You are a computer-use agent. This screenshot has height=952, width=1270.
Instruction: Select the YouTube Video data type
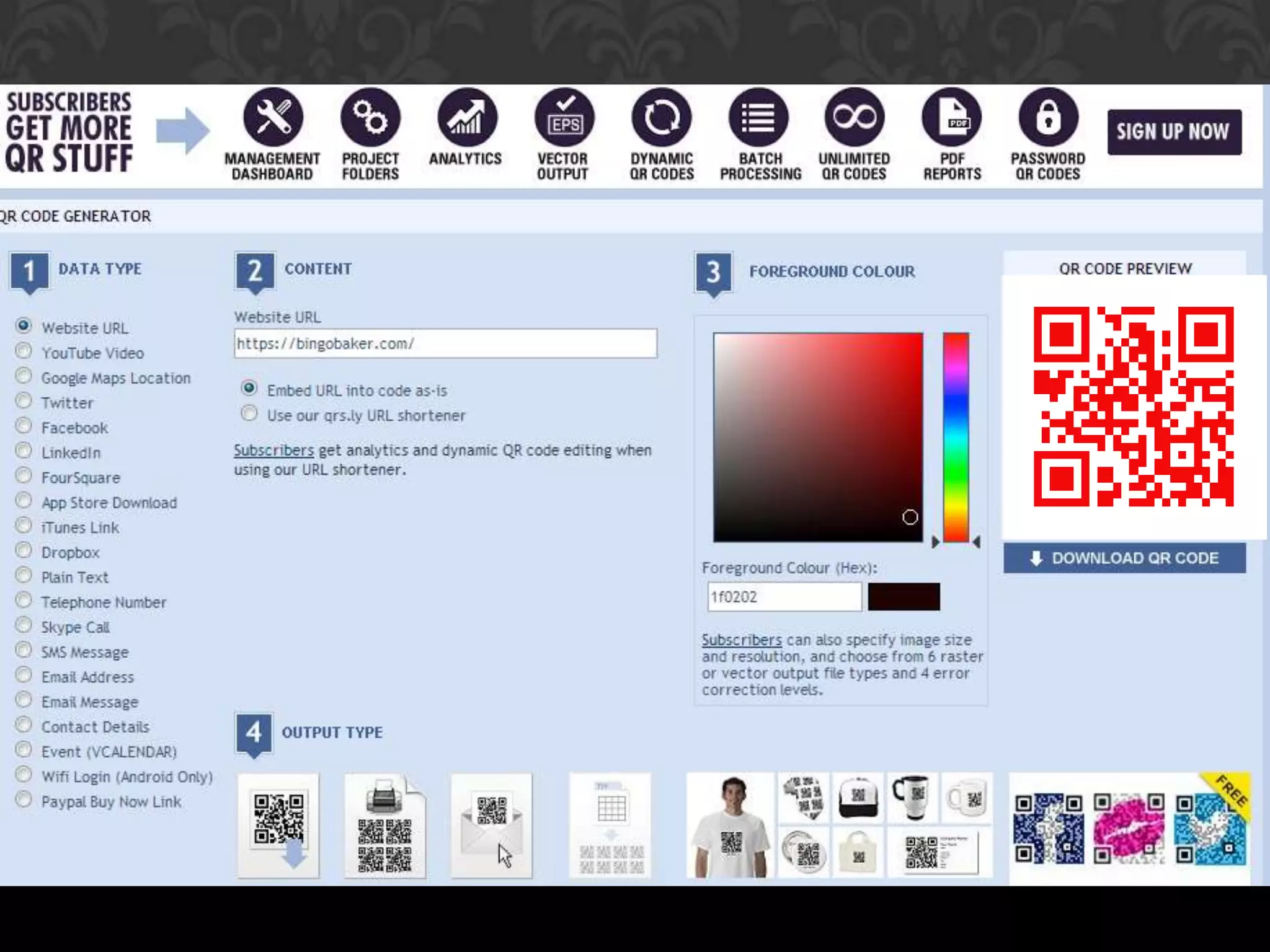24,351
